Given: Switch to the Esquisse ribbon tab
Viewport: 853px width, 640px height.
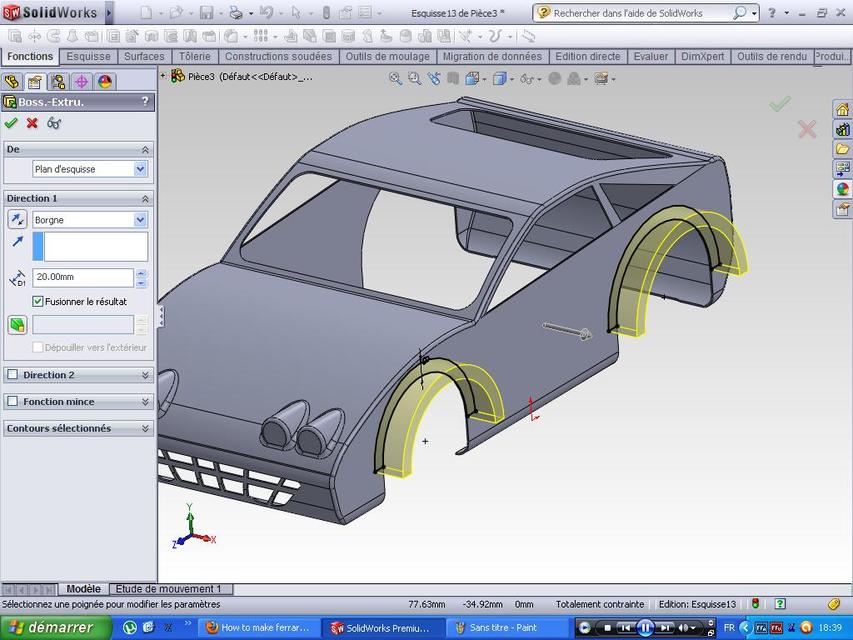Looking at the screenshot, I should click(x=88, y=57).
